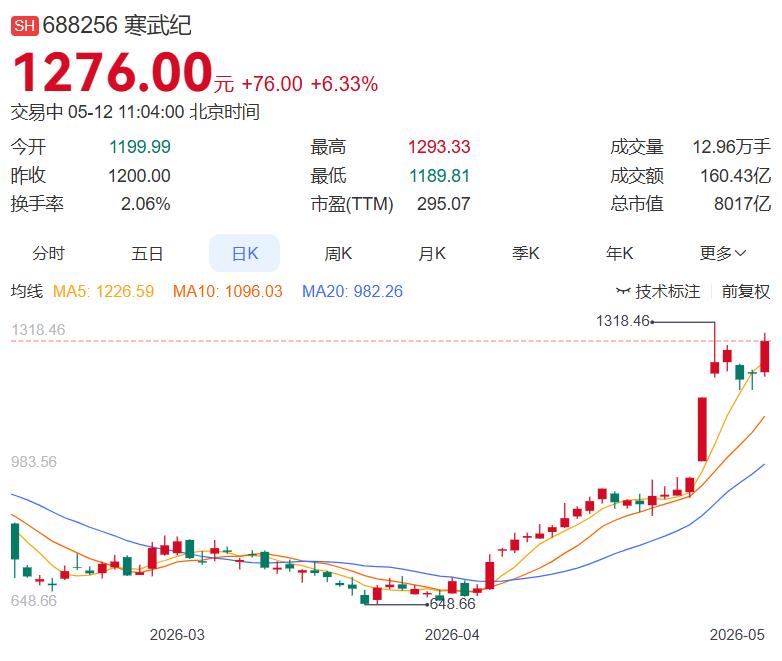
Task: Switch to the 分时 tab
Action: pyautogui.click(x=48, y=253)
